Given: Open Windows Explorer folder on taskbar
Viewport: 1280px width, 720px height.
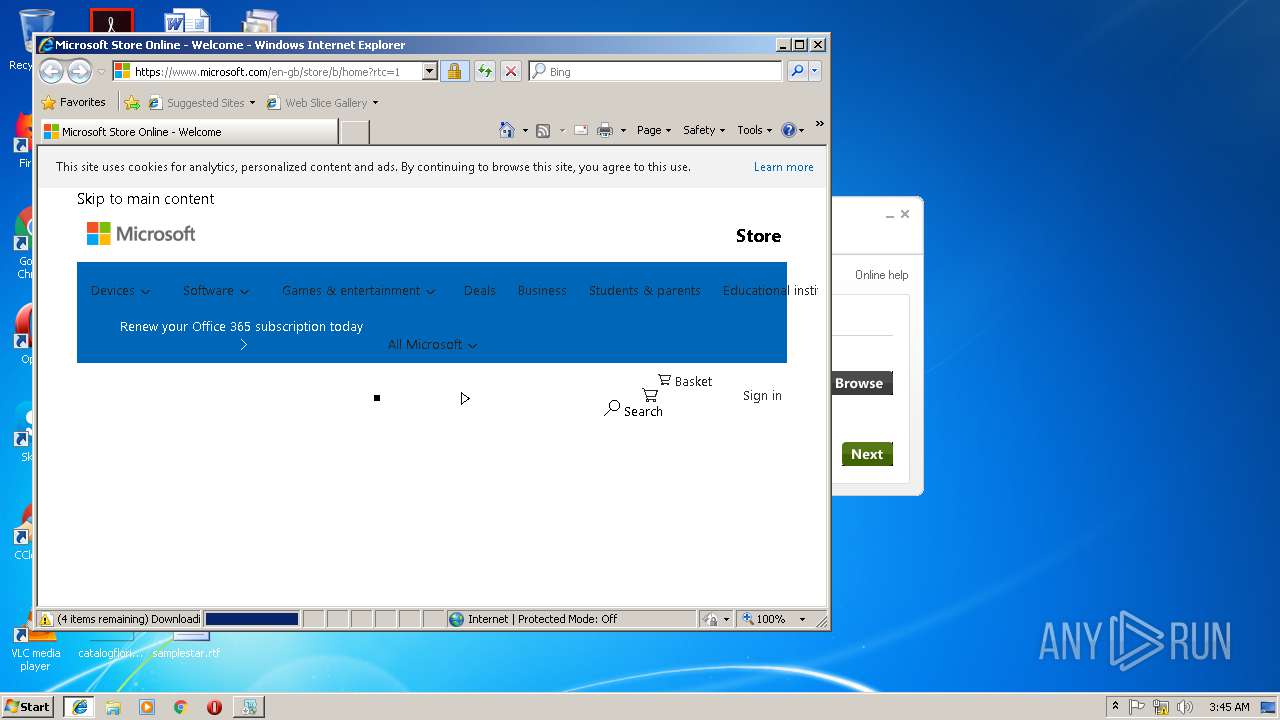Looking at the screenshot, I should (x=113, y=707).
